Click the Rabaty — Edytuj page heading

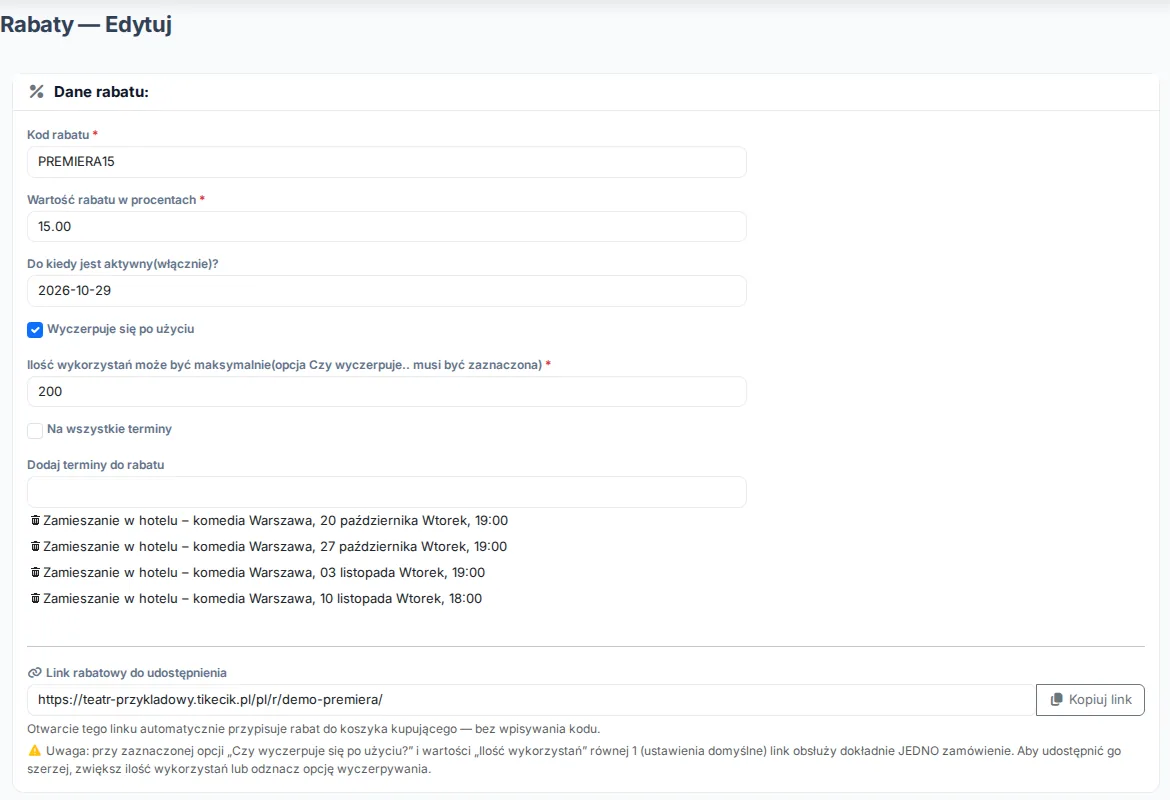click(x=86, y=25)
